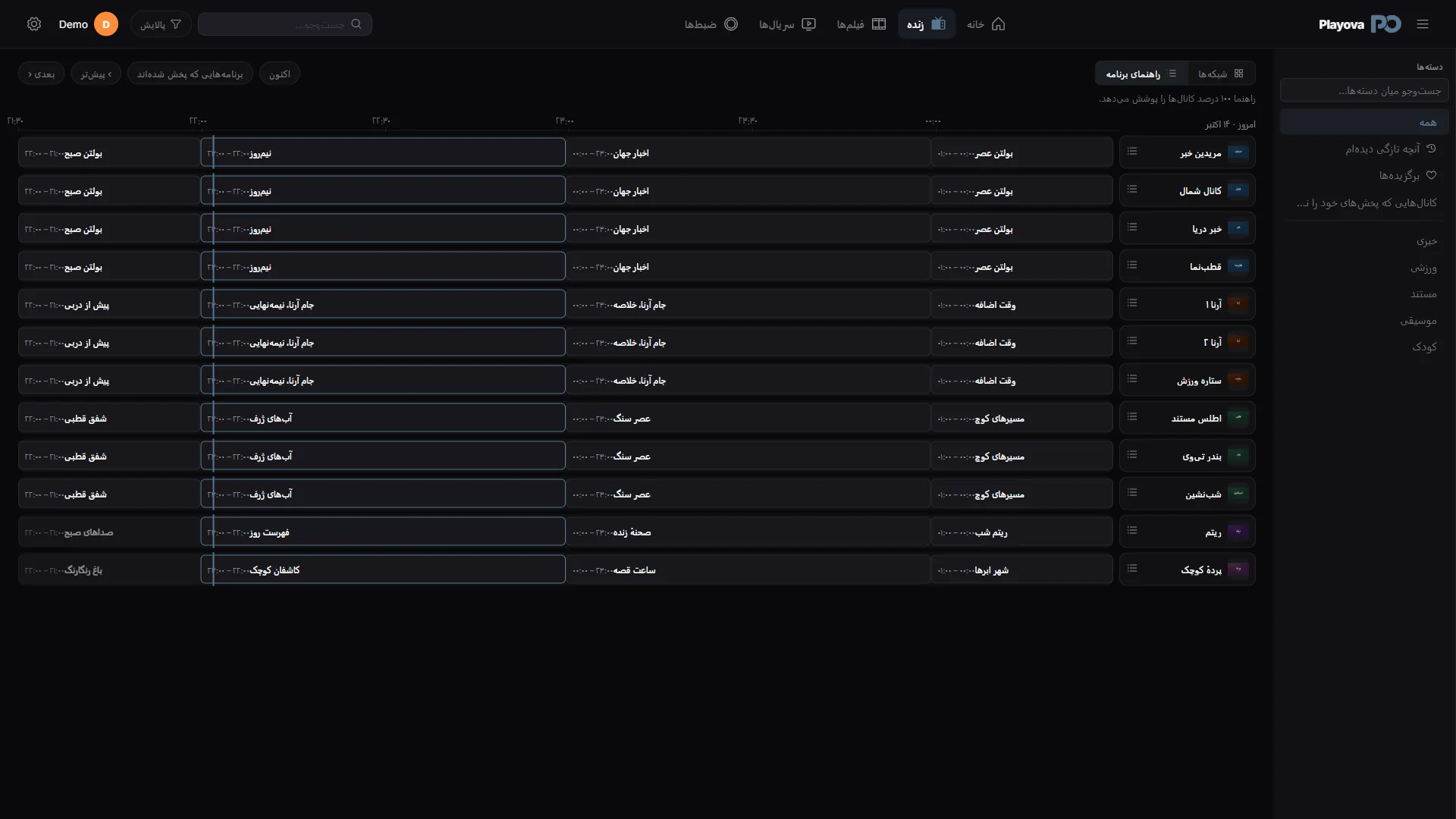Screen dimensions: 1456x819
Task: Open list icon for مریدین خبر channel
Action: (x=1132, y=152)
